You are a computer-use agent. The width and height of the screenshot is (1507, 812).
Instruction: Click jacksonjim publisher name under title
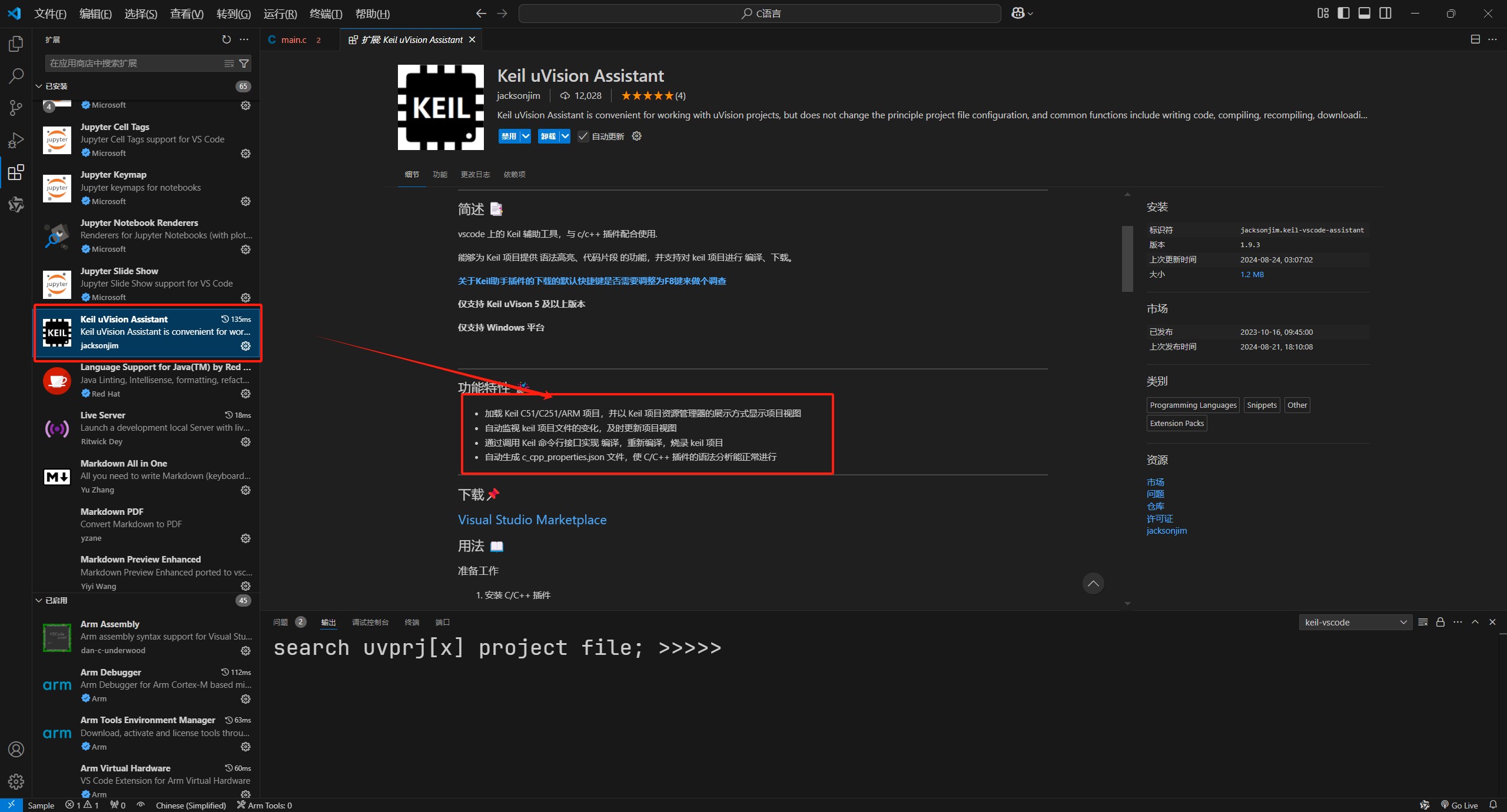(518, 96)
